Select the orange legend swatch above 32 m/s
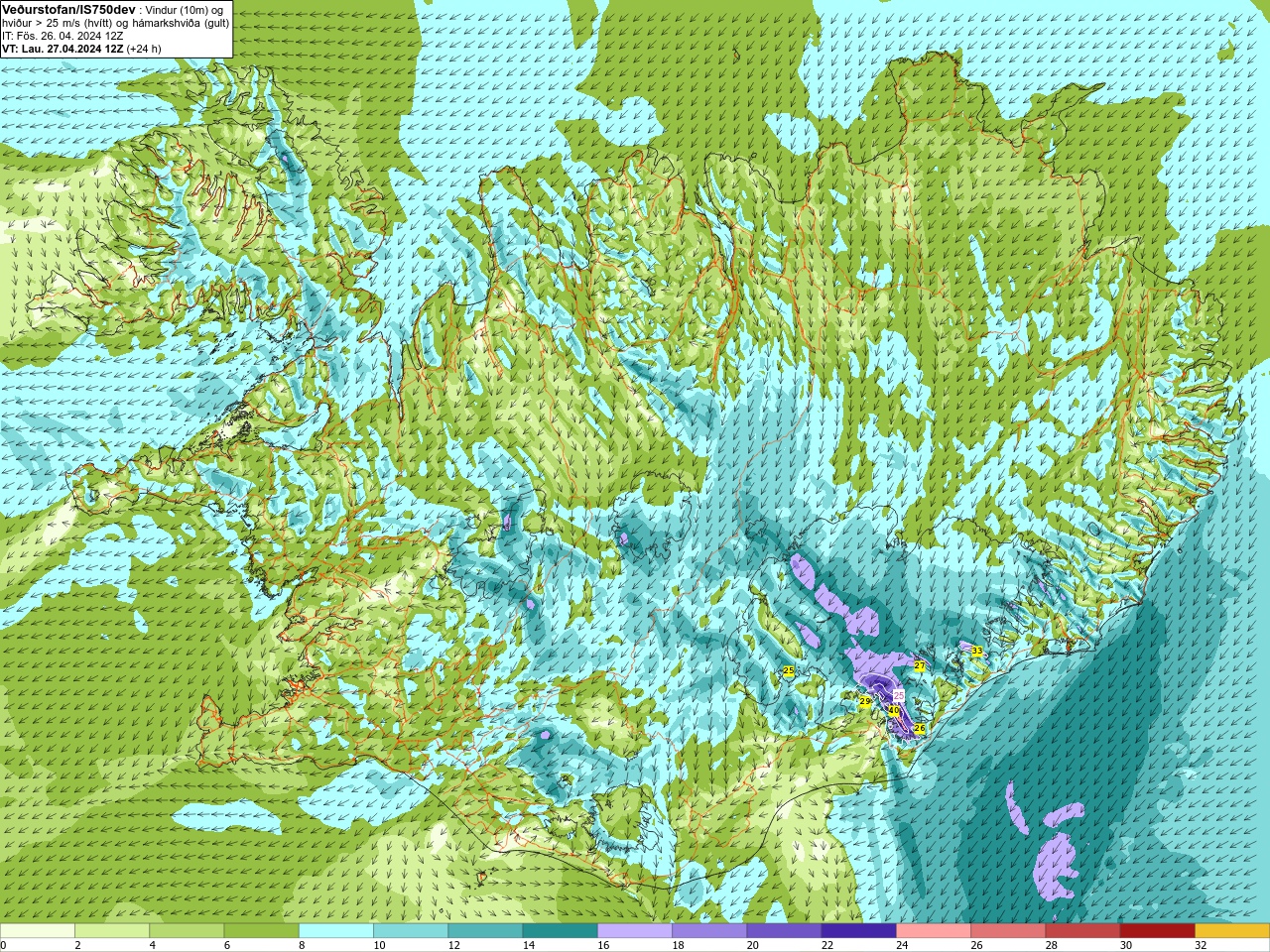The image size is (1270, 952). click(x=1232, y=931)
